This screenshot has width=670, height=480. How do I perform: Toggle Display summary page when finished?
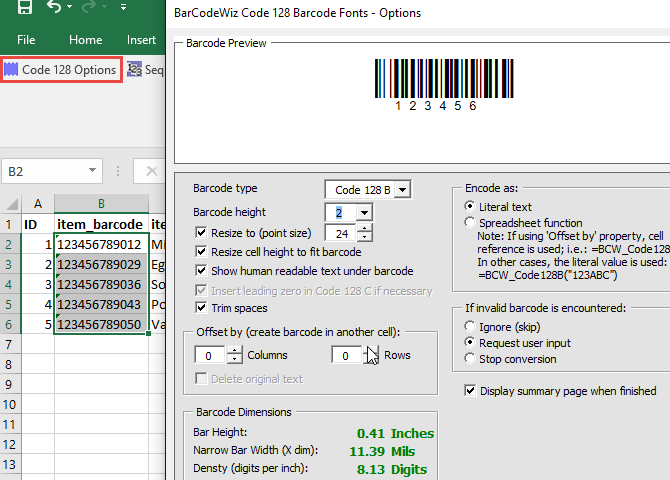click(x=470, y=390)
